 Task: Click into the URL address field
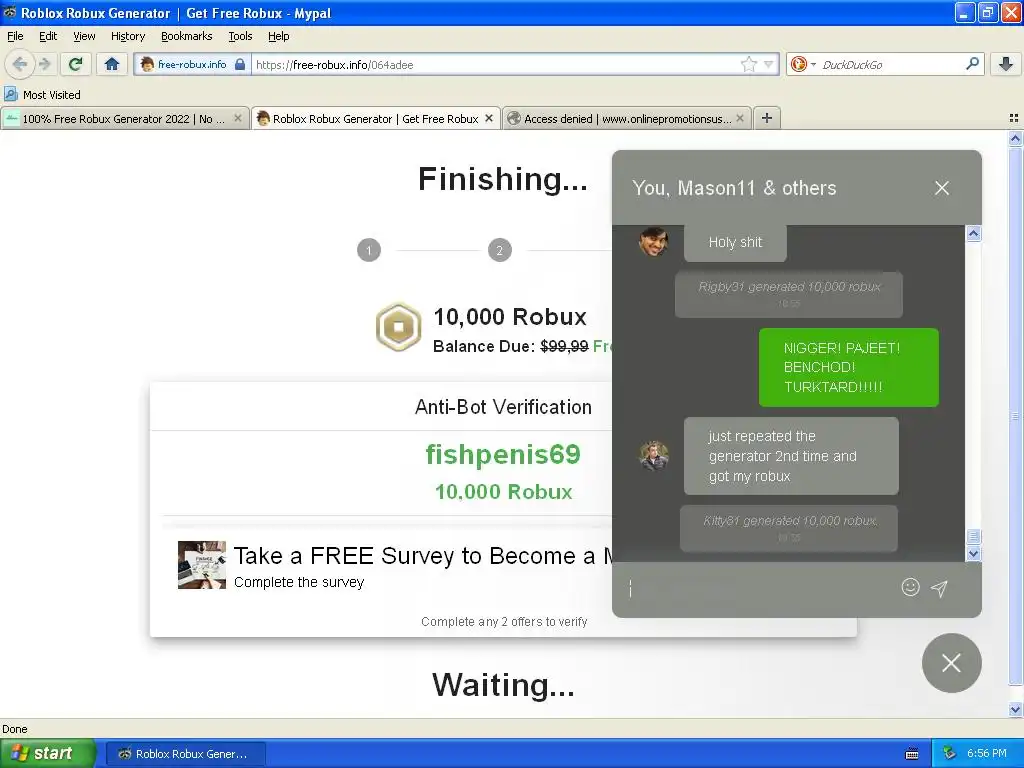[x=496, y=64]
